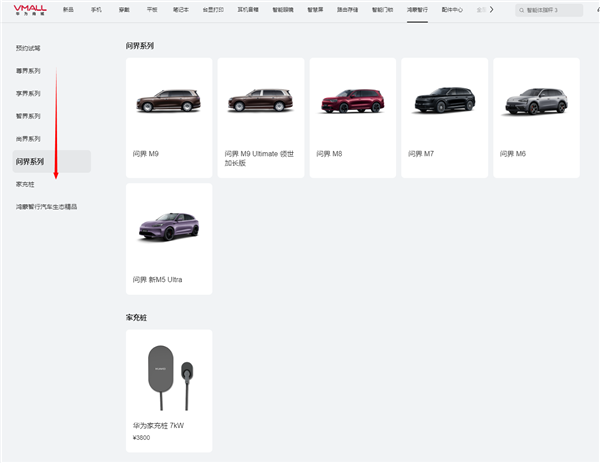Open 鸿蒙智行汽车生态精品 sidebar entry
This screenshot has width=600, height=463.
click(46, 207)
